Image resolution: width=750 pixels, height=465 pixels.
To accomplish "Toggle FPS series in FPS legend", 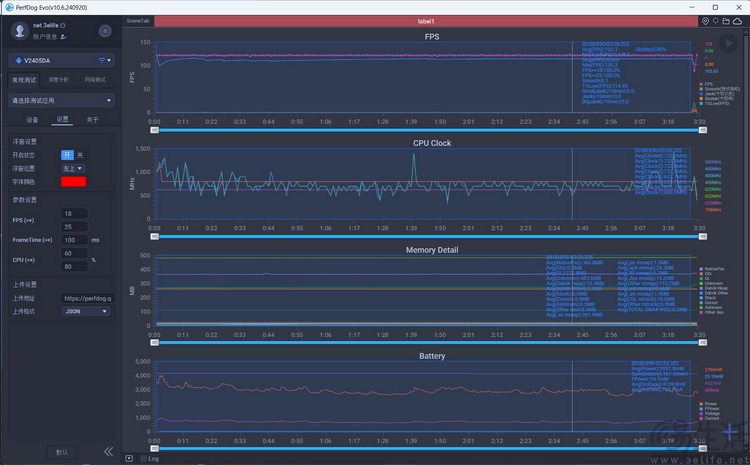I will click(x=706, y=84).
